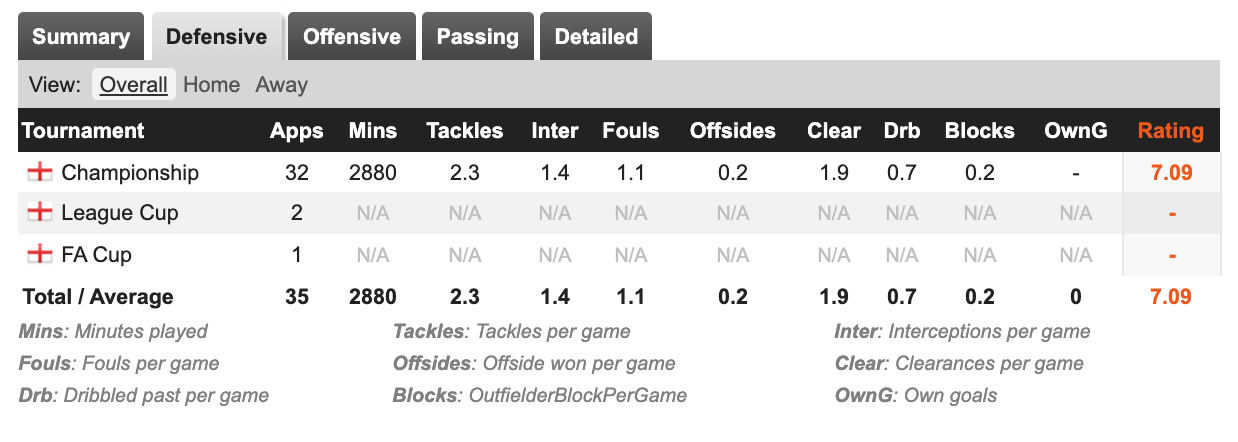Open the Championship tournament link
Viewport: 1238px width, 442px height.
[130, 173]
